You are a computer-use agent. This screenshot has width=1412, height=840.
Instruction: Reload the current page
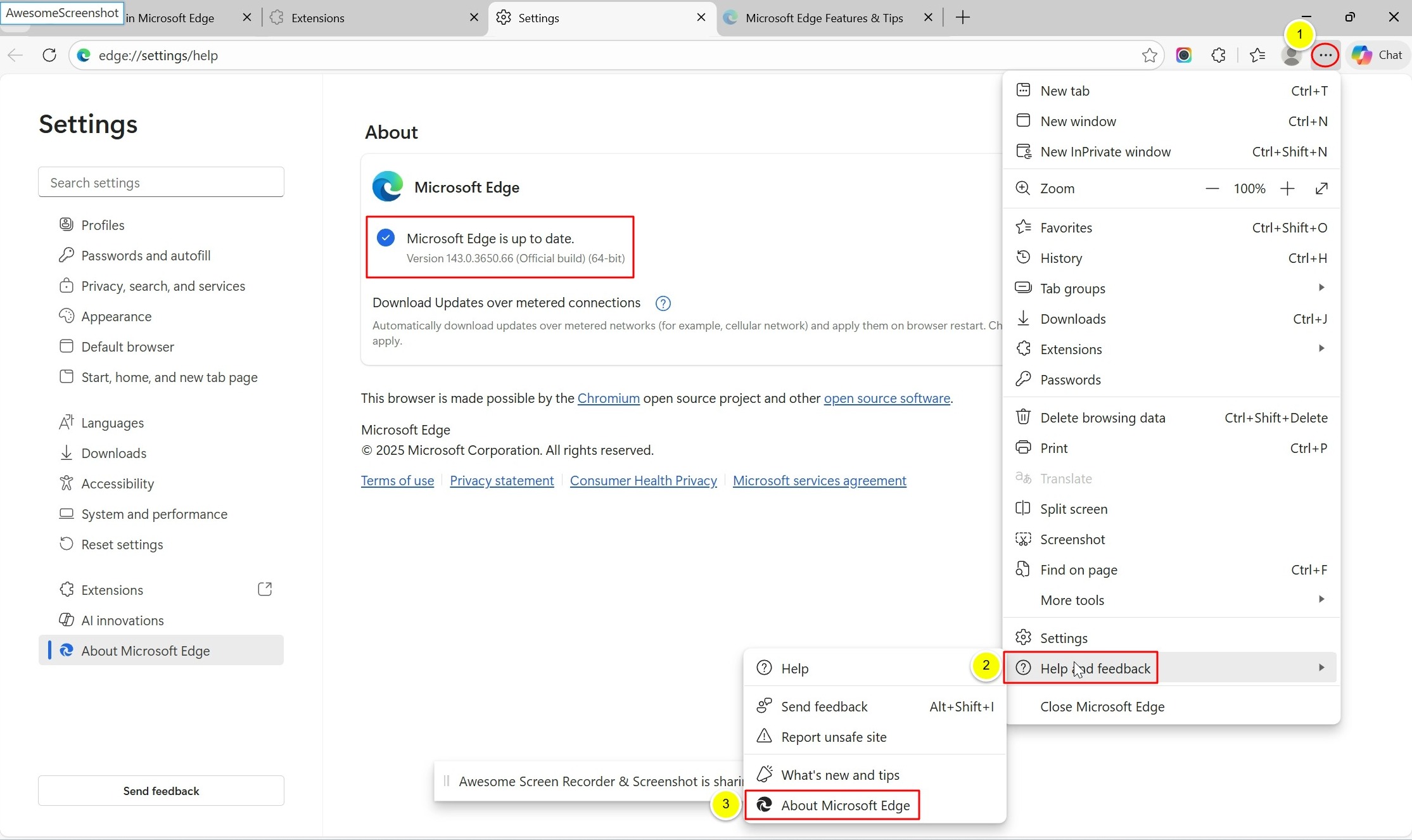tap(49, 55)
